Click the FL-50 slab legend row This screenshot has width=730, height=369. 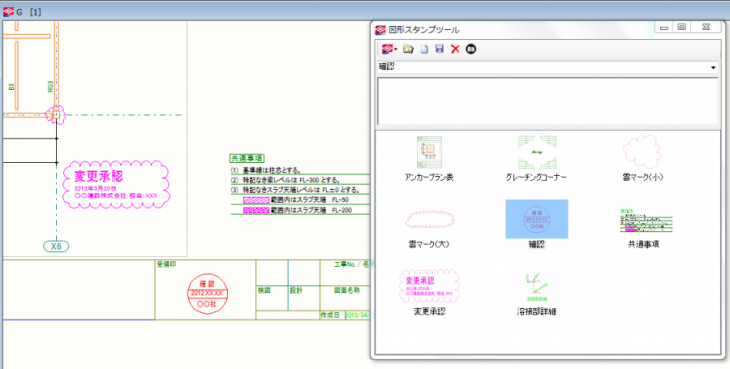click(296, 200)
